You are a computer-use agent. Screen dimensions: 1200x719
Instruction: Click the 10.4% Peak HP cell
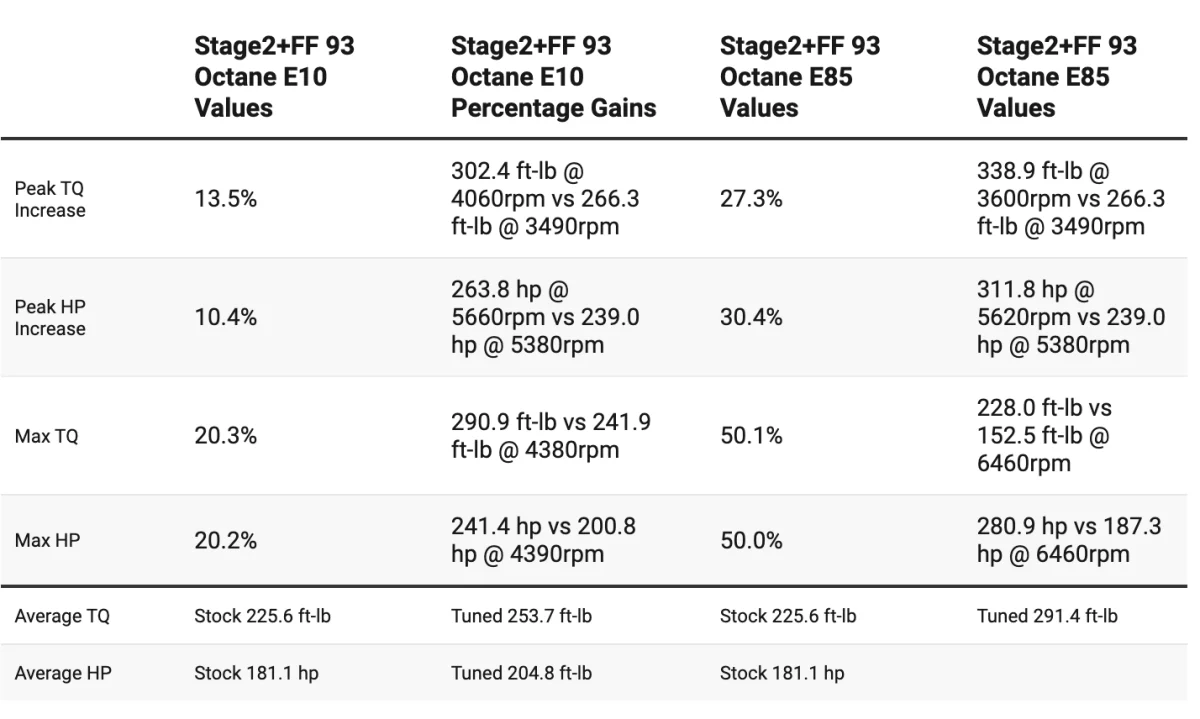[x=225, y=317]
